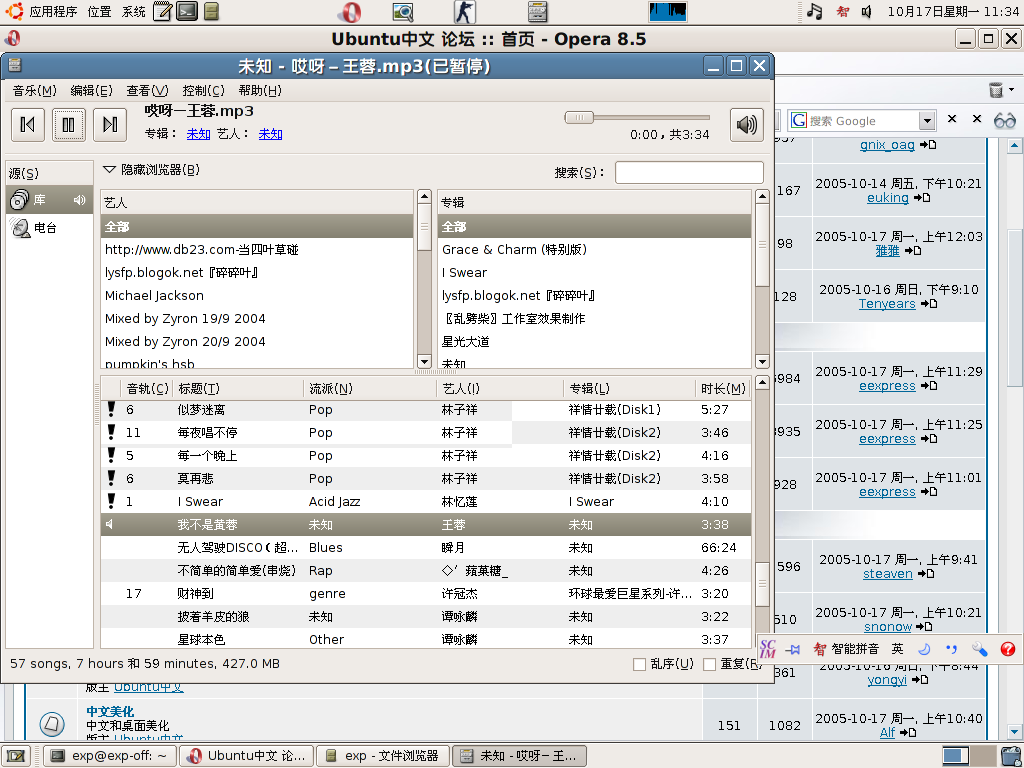The height and width of the screenshot is (768, 1024).
Task: Select the track 财神到
Action: pos(426,594)
